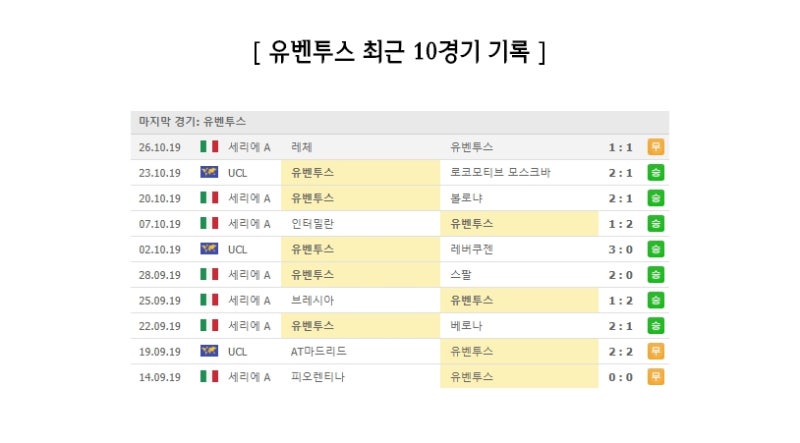Click the draw badge for AT마드리드 match

656,351
